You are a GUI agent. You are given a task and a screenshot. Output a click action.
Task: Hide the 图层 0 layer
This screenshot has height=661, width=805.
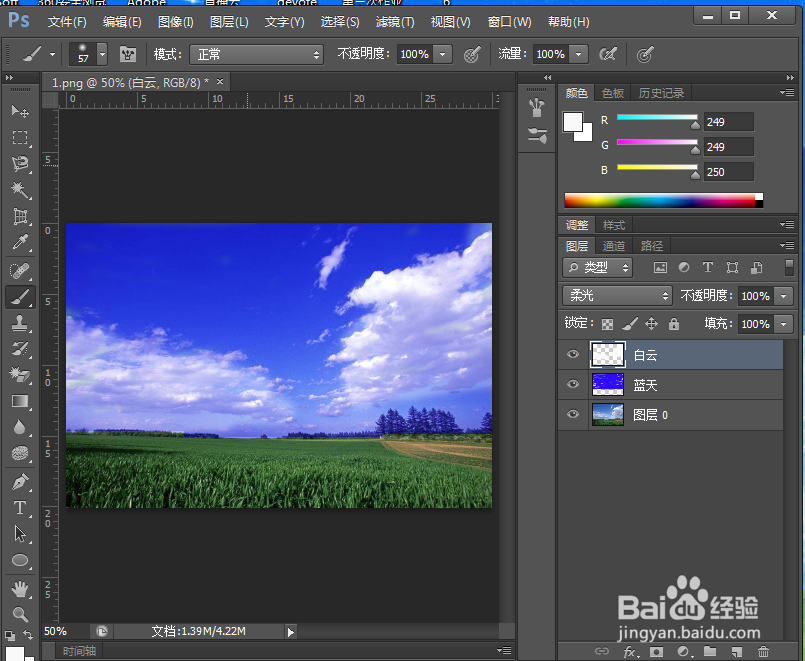[573, 414]
